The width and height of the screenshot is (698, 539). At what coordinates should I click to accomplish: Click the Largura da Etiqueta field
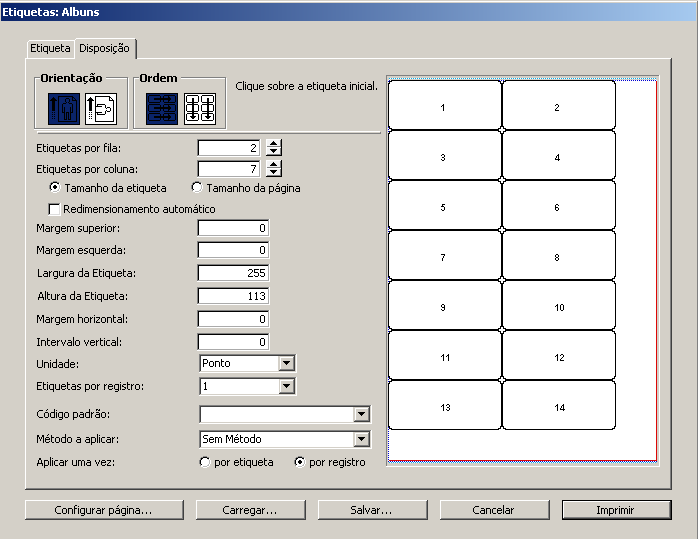[233, 273]
